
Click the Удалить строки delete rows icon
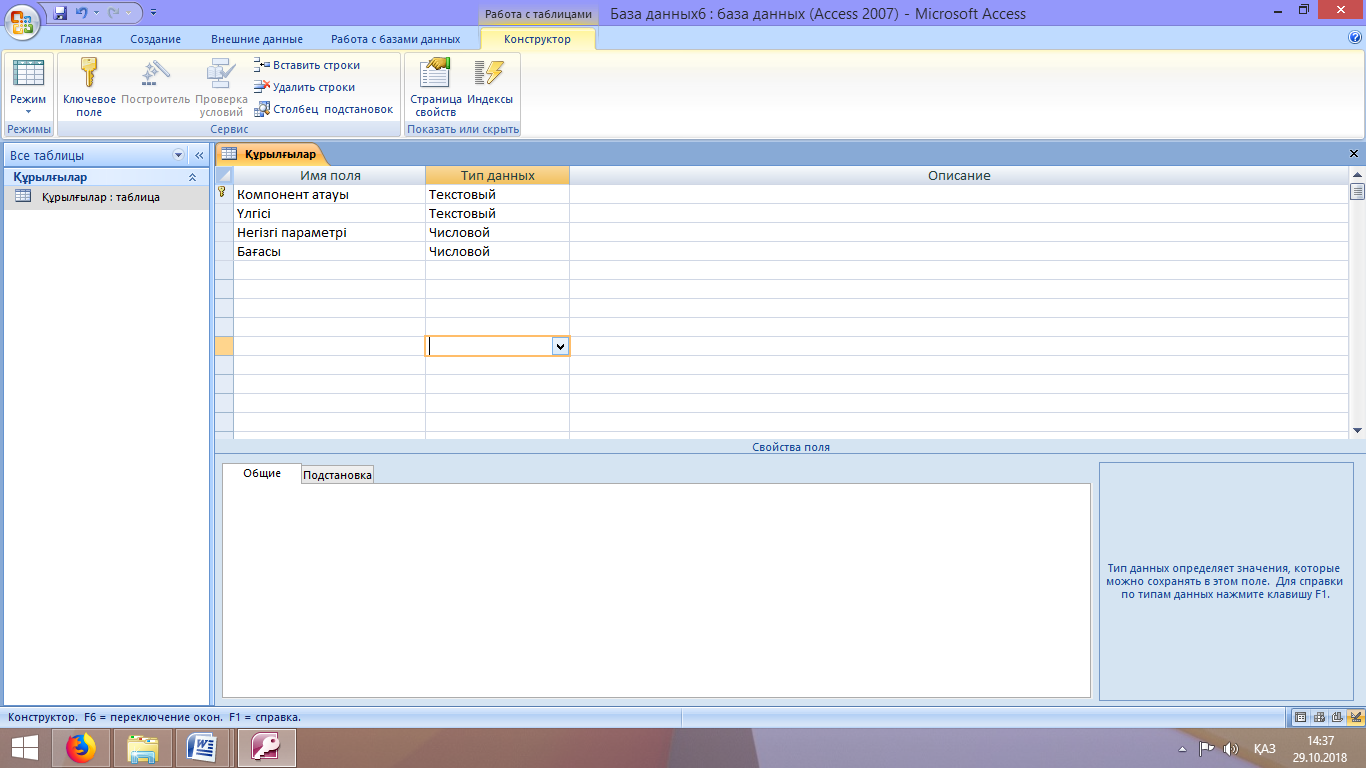point(262,87)
